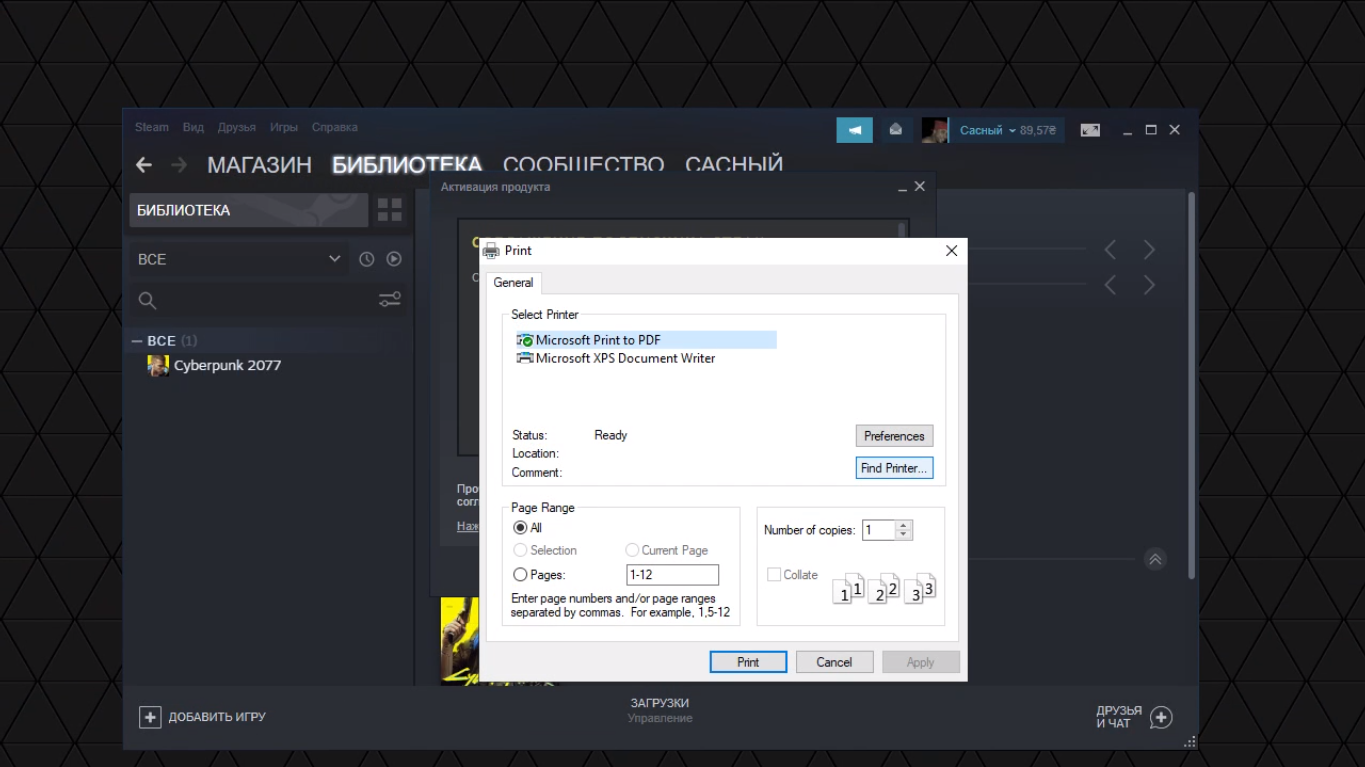The height and width of the screenshot is (767, 1365).
Task: Open the ВСЕ collection dropdown
Action: click(240, 259)
